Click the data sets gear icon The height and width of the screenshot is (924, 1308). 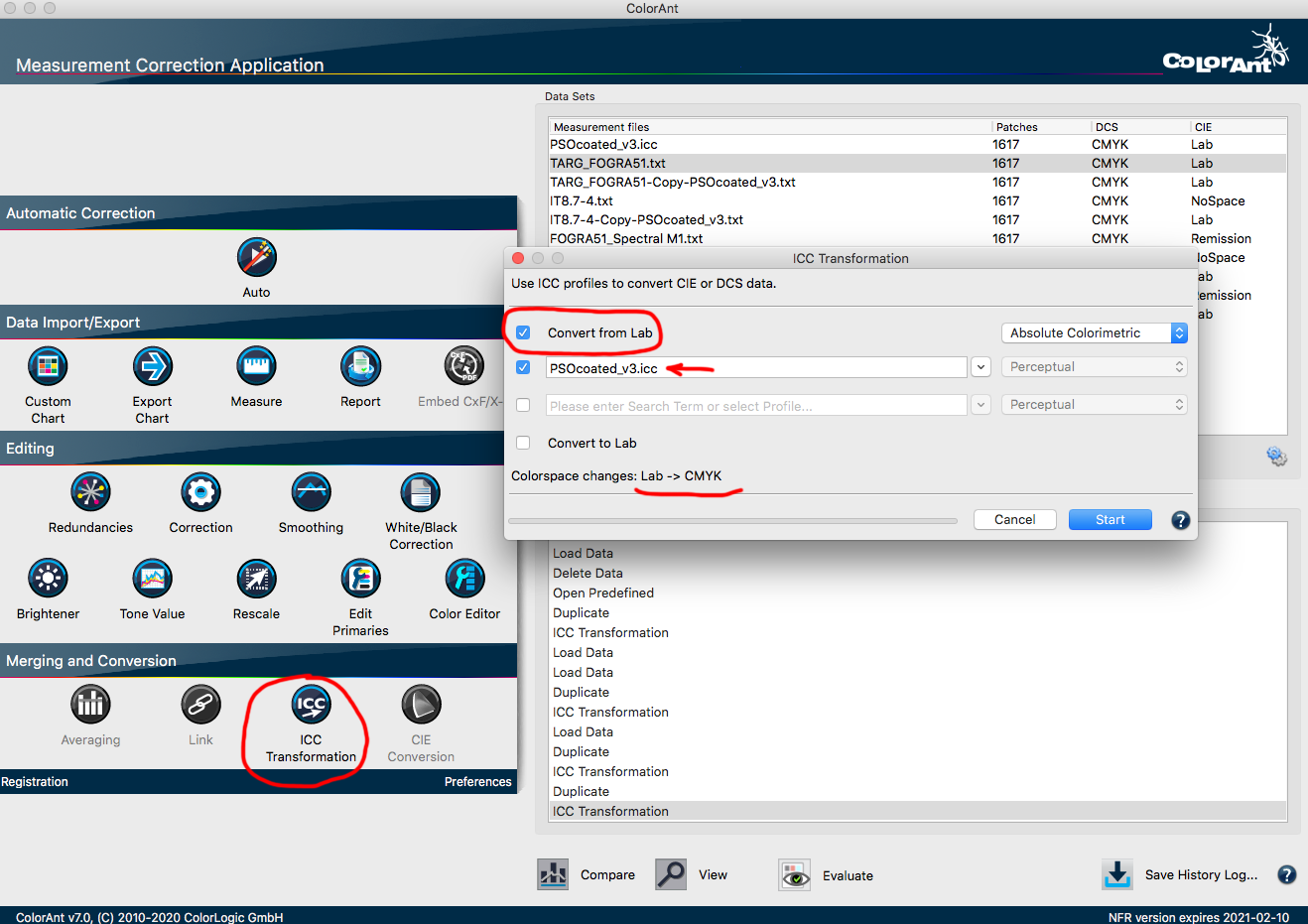click(x=1276, y=457)
